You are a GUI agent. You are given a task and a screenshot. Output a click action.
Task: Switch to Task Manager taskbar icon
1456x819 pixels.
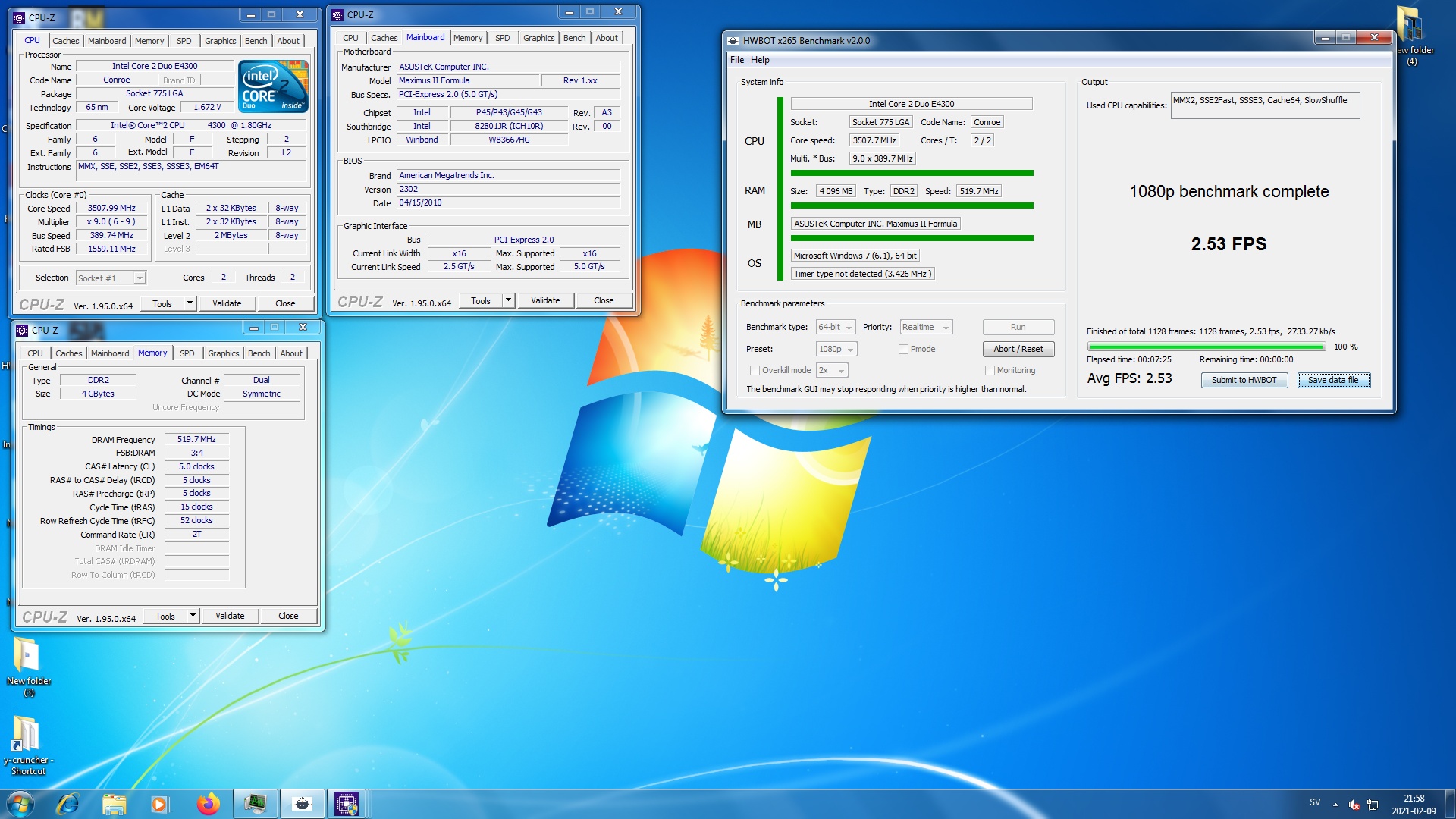(255, 804)
